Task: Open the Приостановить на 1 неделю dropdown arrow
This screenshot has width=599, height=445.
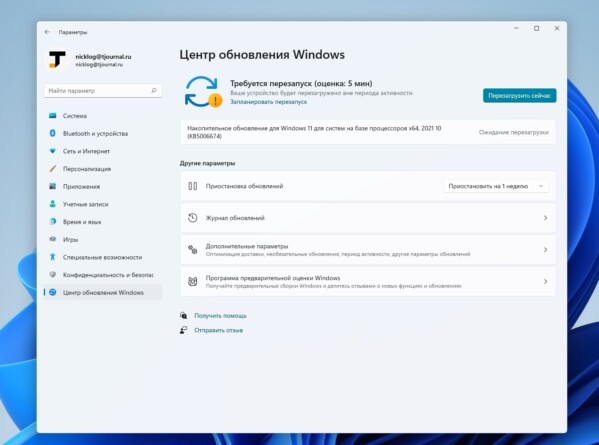Action: coord(541,186)
